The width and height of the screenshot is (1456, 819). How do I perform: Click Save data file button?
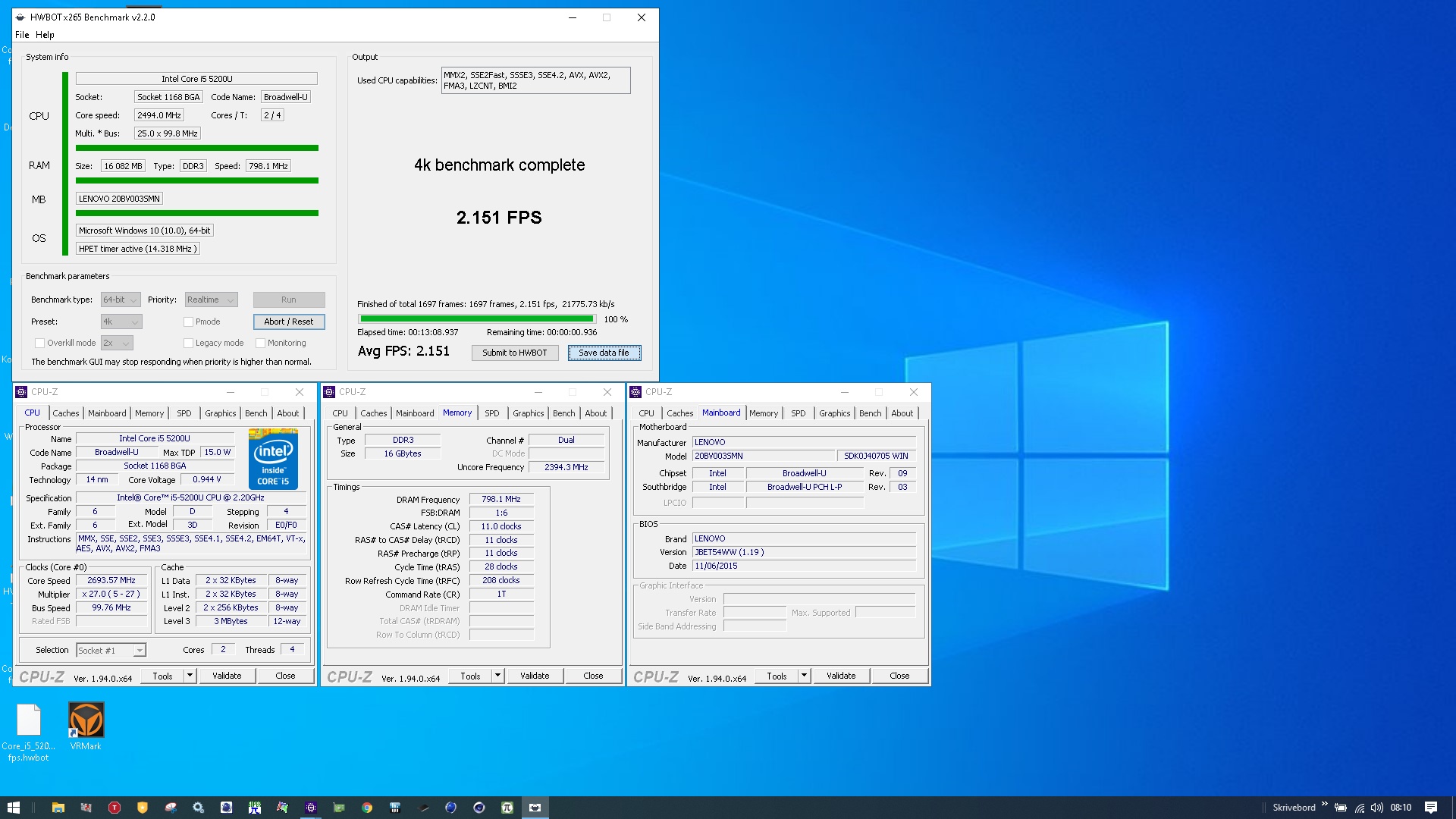(x=604, y=353)
